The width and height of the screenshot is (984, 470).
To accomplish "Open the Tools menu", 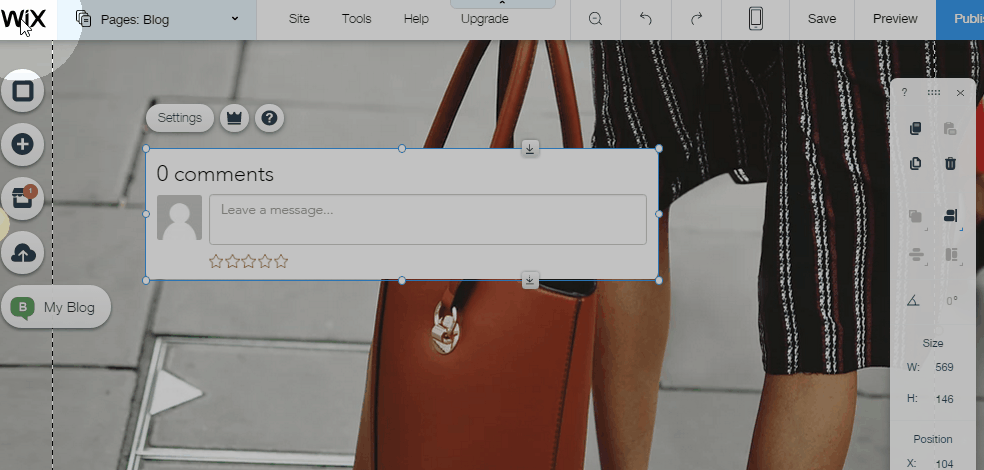I will 356,19.
